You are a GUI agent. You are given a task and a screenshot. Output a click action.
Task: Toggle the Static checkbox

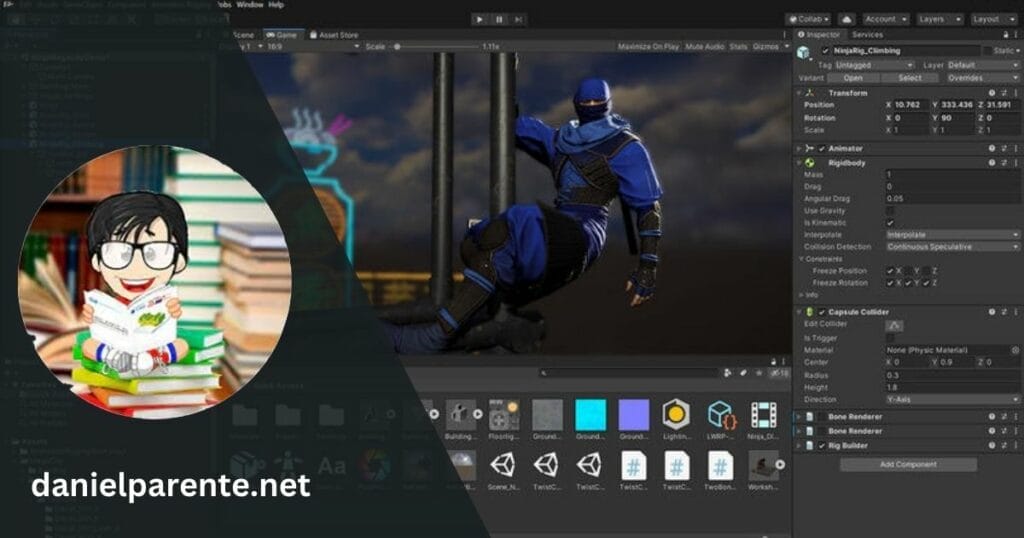tap(987, 51)
